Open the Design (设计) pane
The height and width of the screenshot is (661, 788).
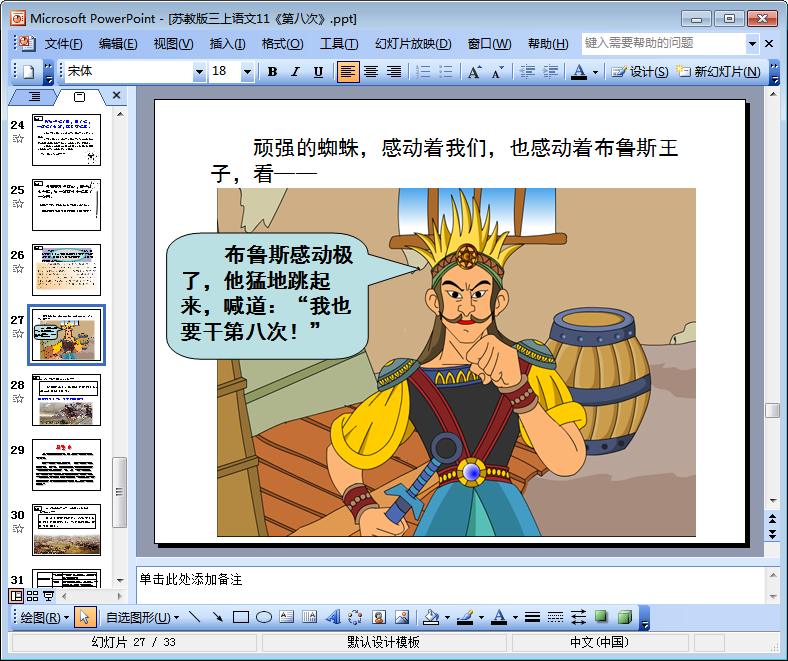(639, 72)
